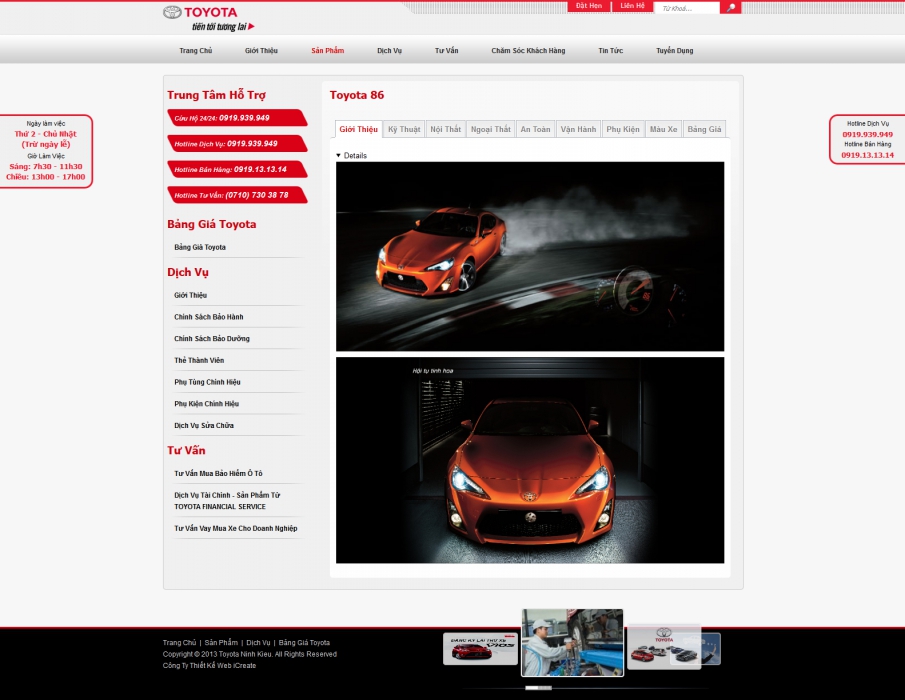Select the Toyota car lineup carousel thumbnail
Screen dimensions: 905x700
click(662, 647)
